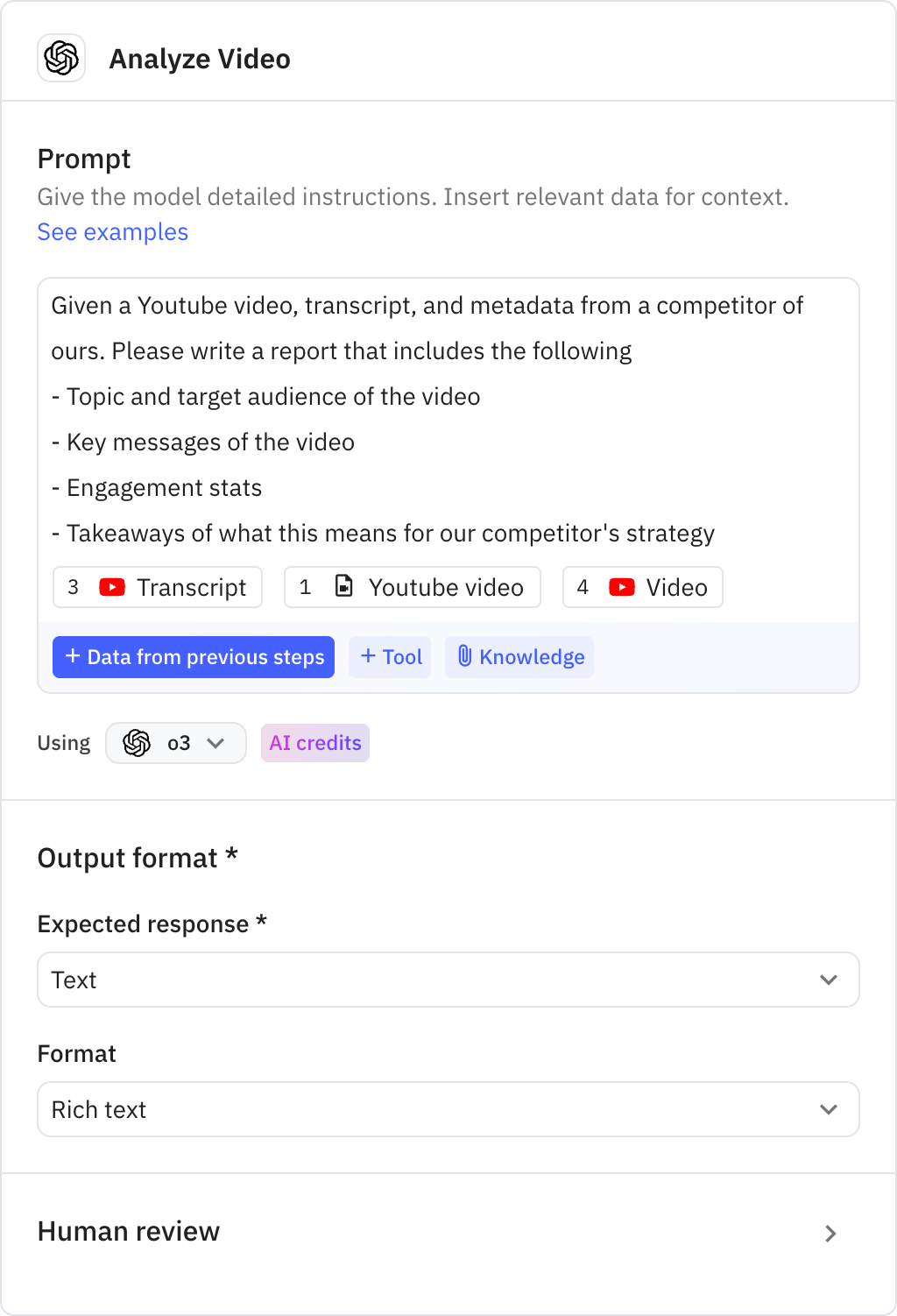The width and height of the screenshot is (897, 1316).
Task: Click the Data from previous steps button
Action: click(x=193, y=656)
